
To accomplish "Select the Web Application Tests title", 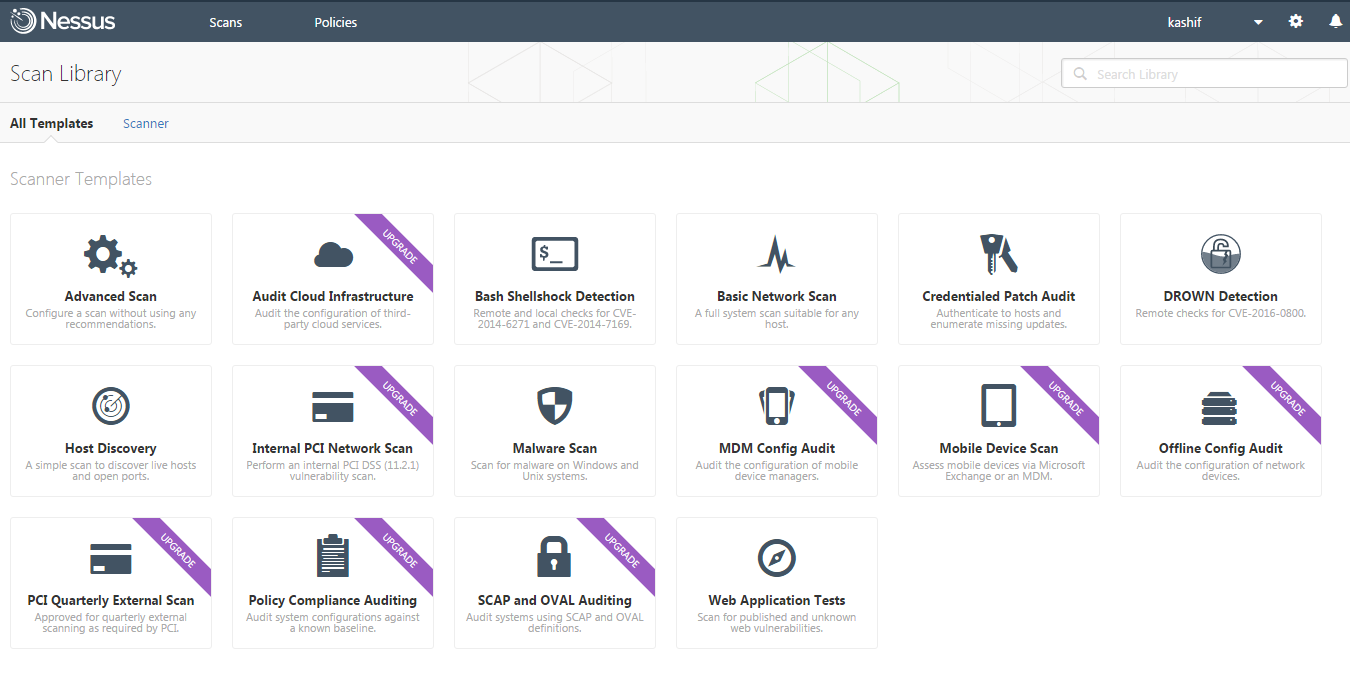I will pyautogui.click(x=777, y=600).
